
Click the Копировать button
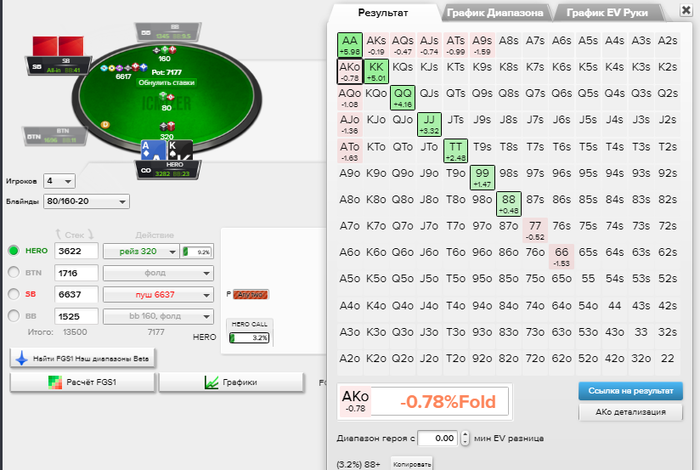tap(412, 464)
